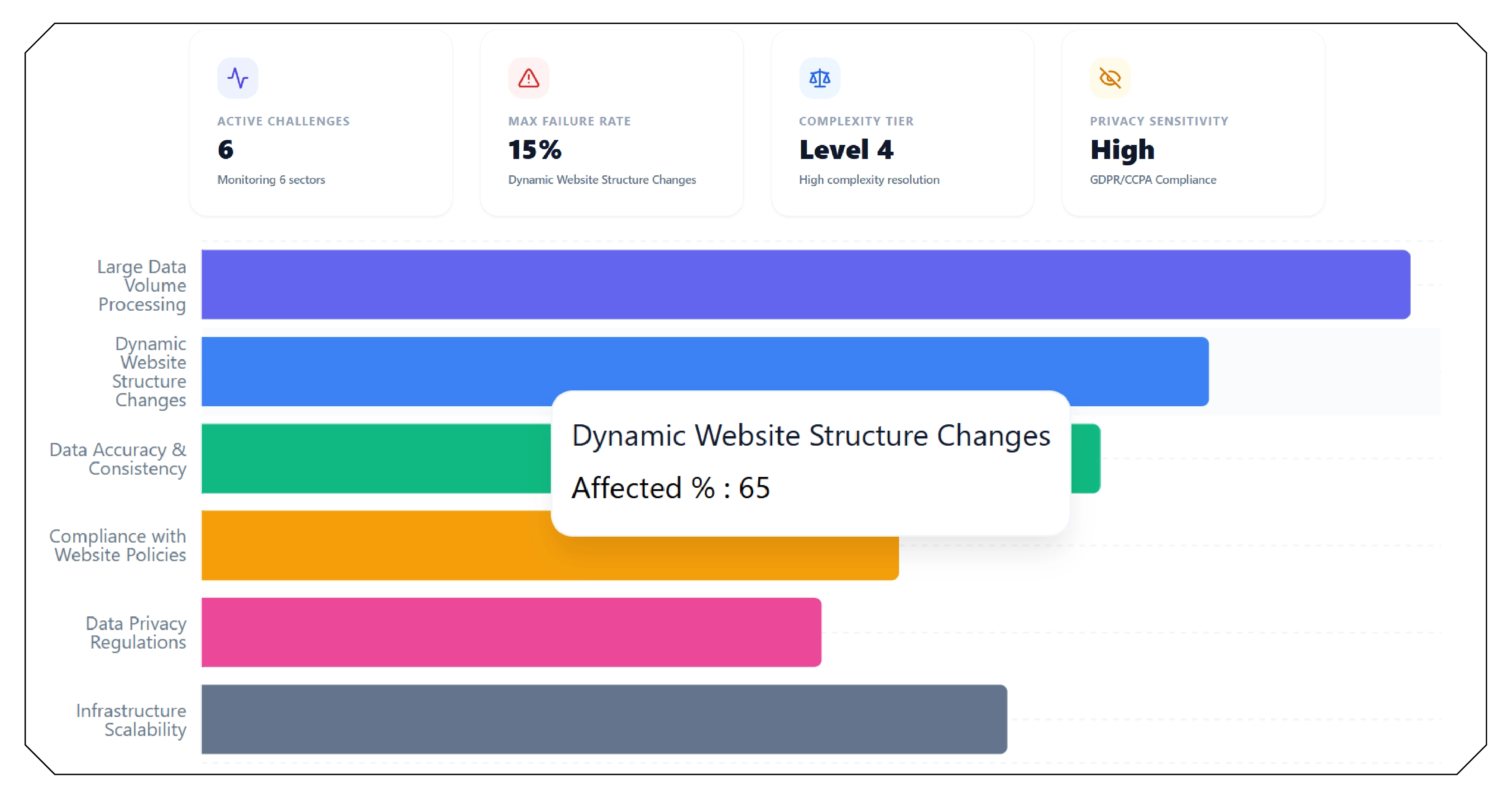This screenshot has height=798, width=1512.
Task: Select the pink Data Privacy Regulations bar
Action: (x=511, y=632)
